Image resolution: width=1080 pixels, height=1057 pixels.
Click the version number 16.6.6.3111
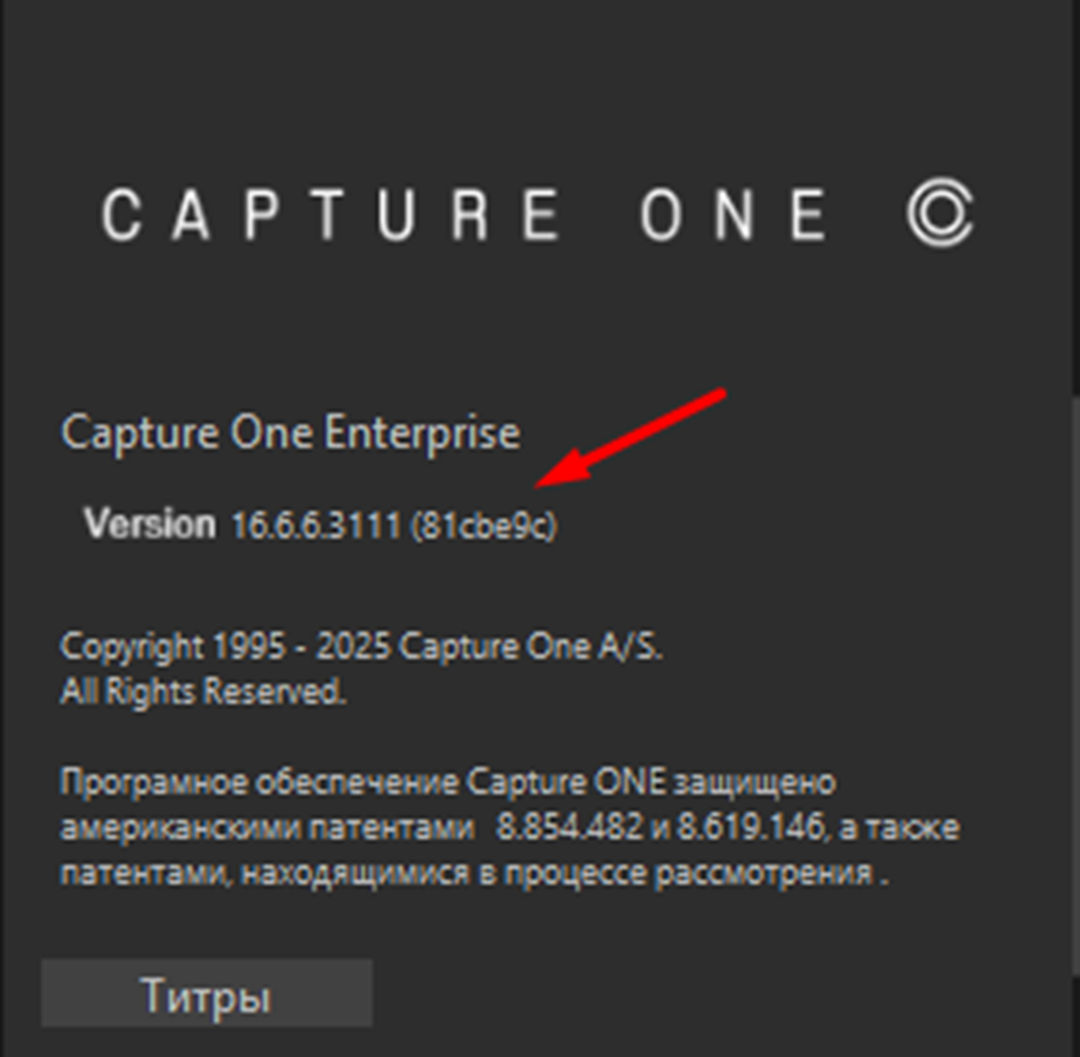[x=316, y=525]
